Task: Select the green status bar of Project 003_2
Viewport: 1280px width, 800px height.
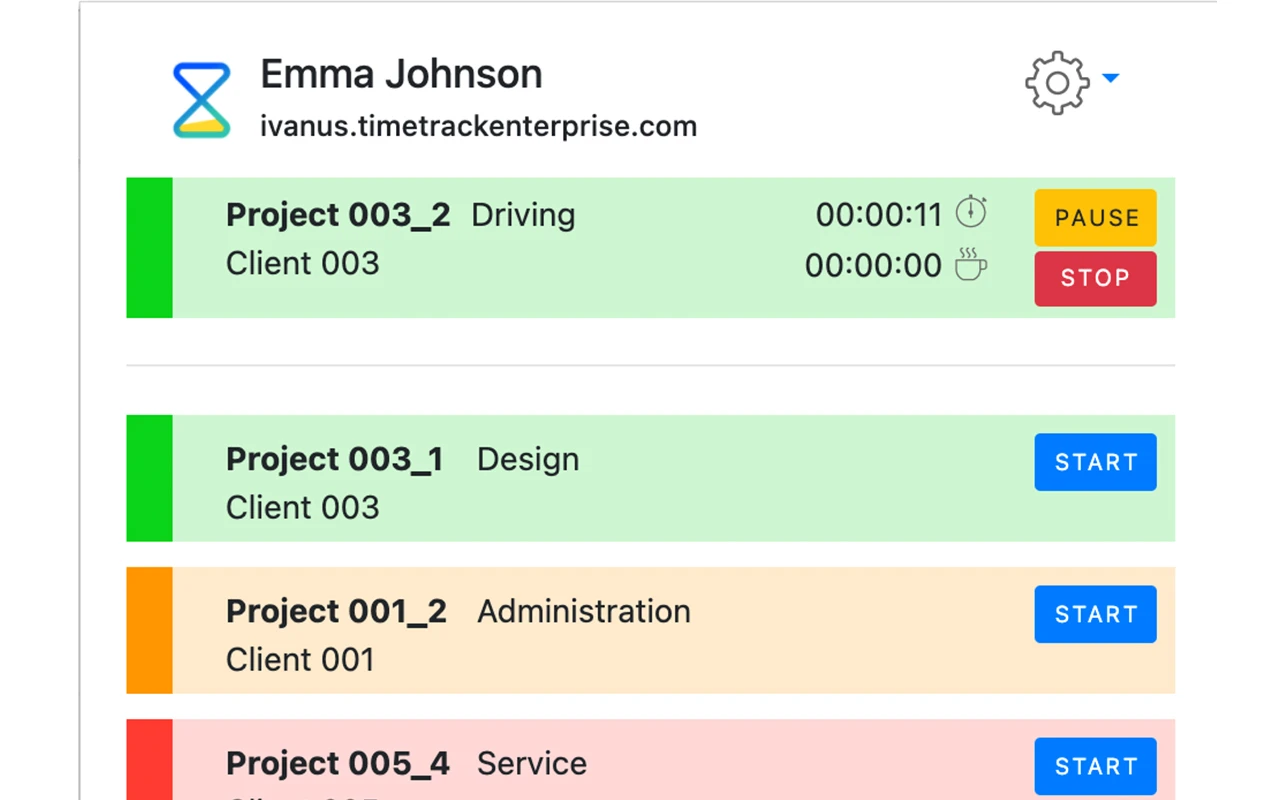Action: [149, 248]
